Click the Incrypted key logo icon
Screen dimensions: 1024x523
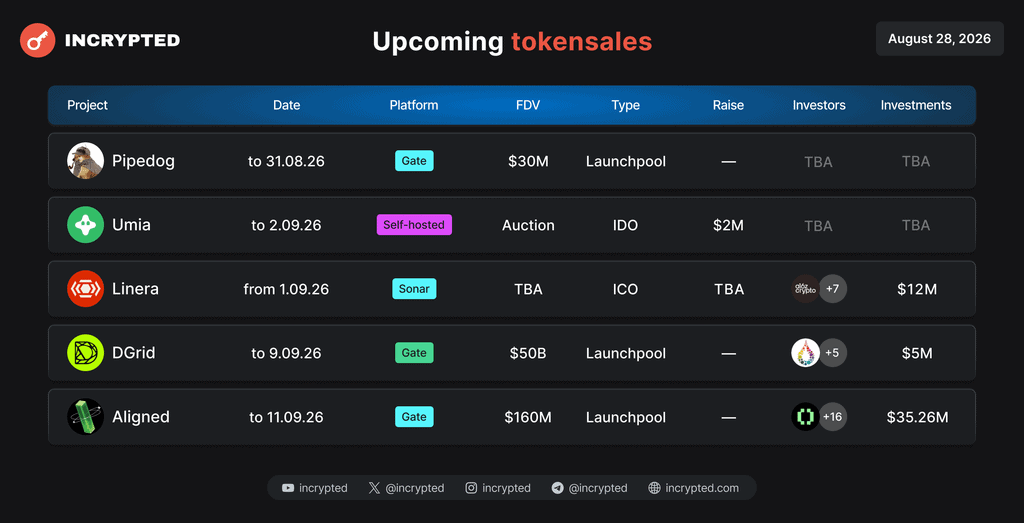pyautogui.click(x=37, y=40)
